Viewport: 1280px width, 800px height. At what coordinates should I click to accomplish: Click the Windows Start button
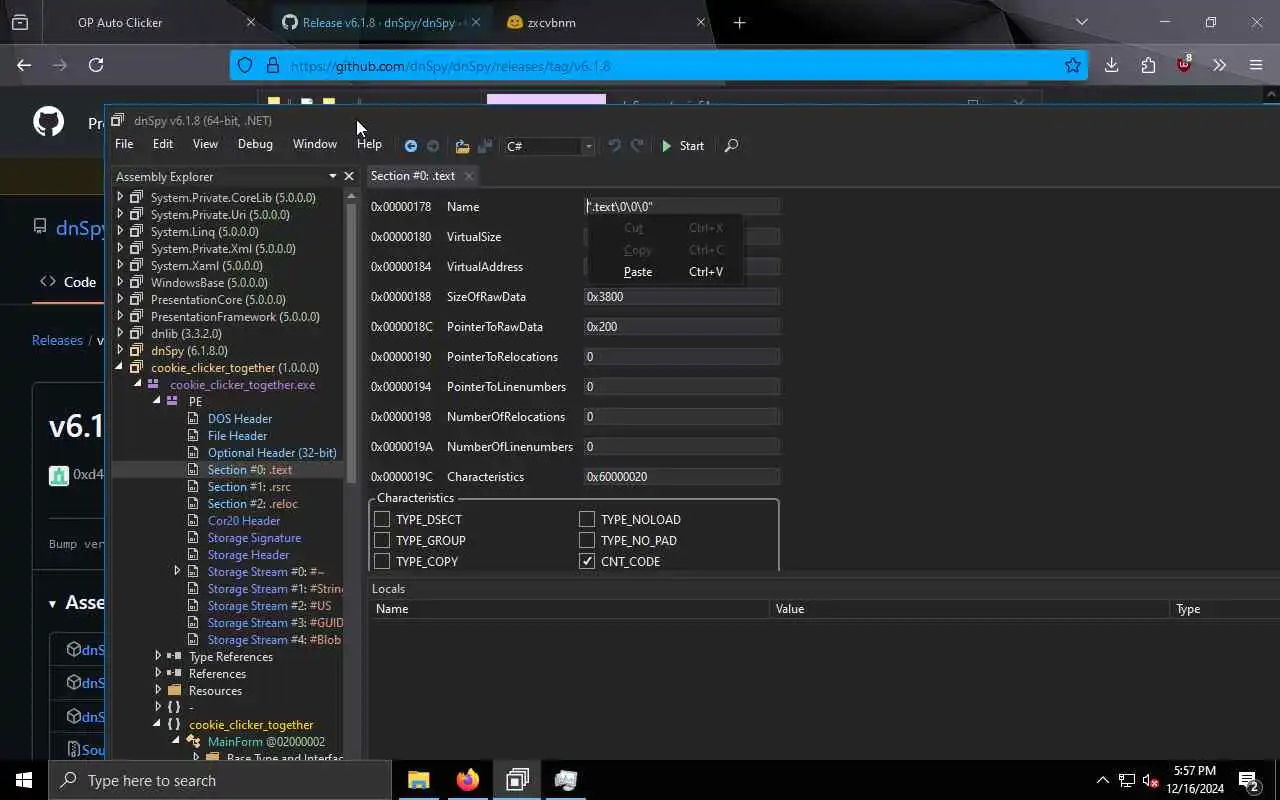coord(24,780)
